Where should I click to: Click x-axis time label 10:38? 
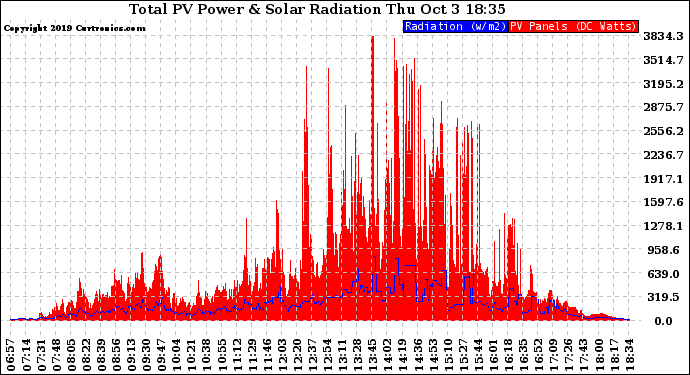click(x=207, y=354)
